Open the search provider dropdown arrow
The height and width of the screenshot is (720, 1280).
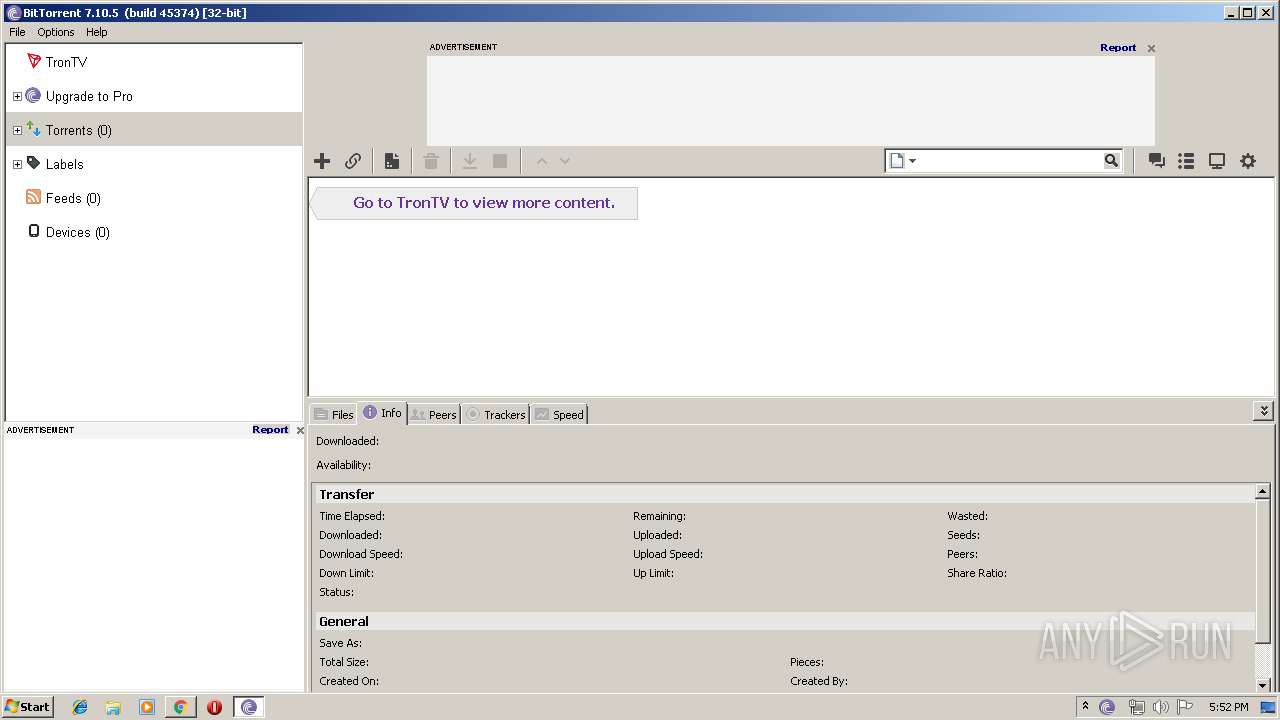pos(912,161)
